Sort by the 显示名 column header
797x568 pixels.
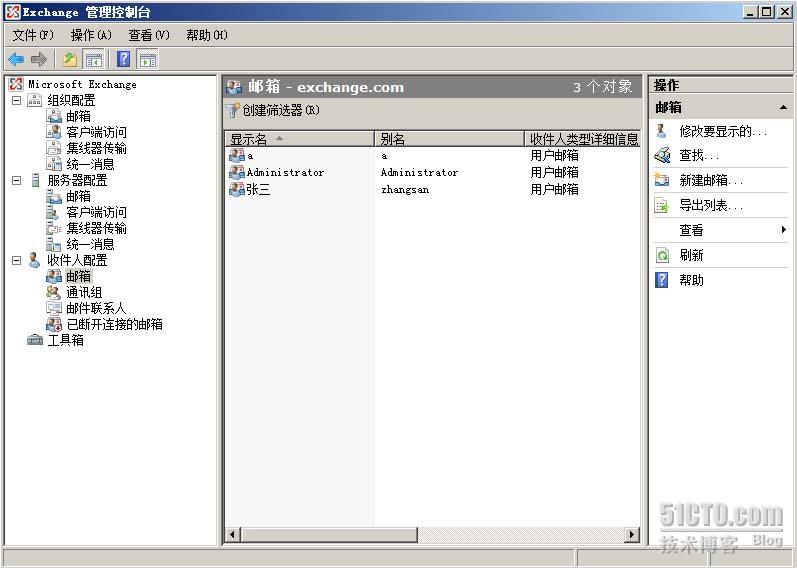299,139
